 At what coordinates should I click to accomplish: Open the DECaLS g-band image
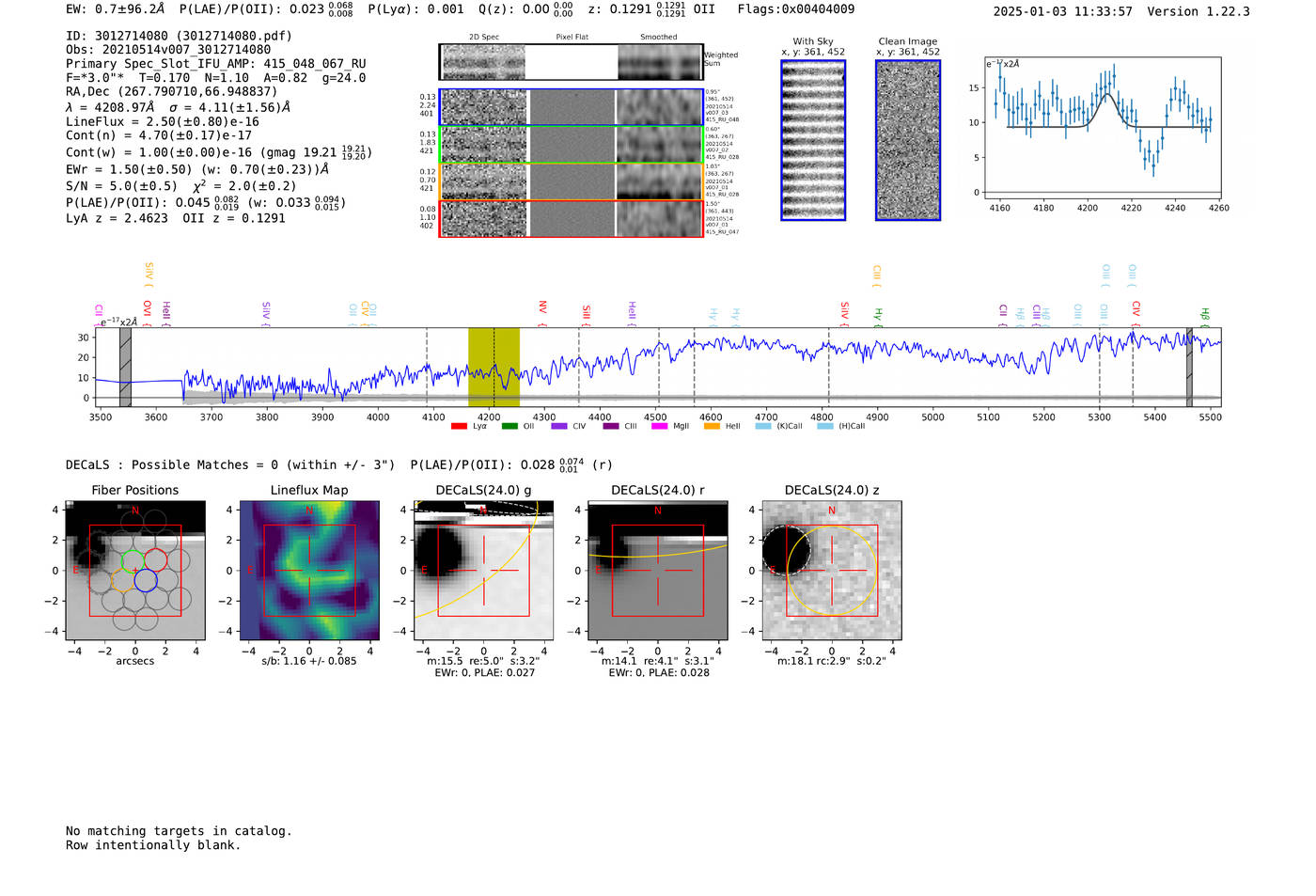click(x=483, y=570)
